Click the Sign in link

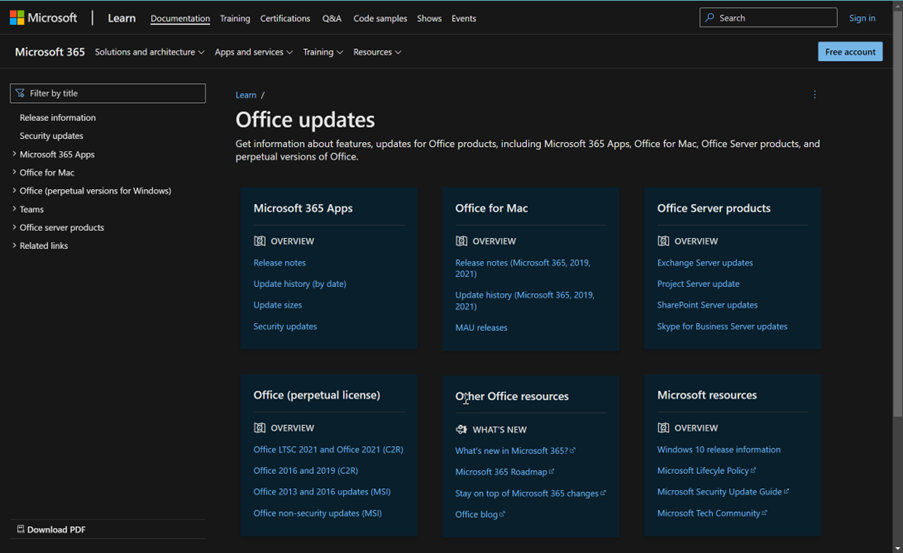click(862, 18)
